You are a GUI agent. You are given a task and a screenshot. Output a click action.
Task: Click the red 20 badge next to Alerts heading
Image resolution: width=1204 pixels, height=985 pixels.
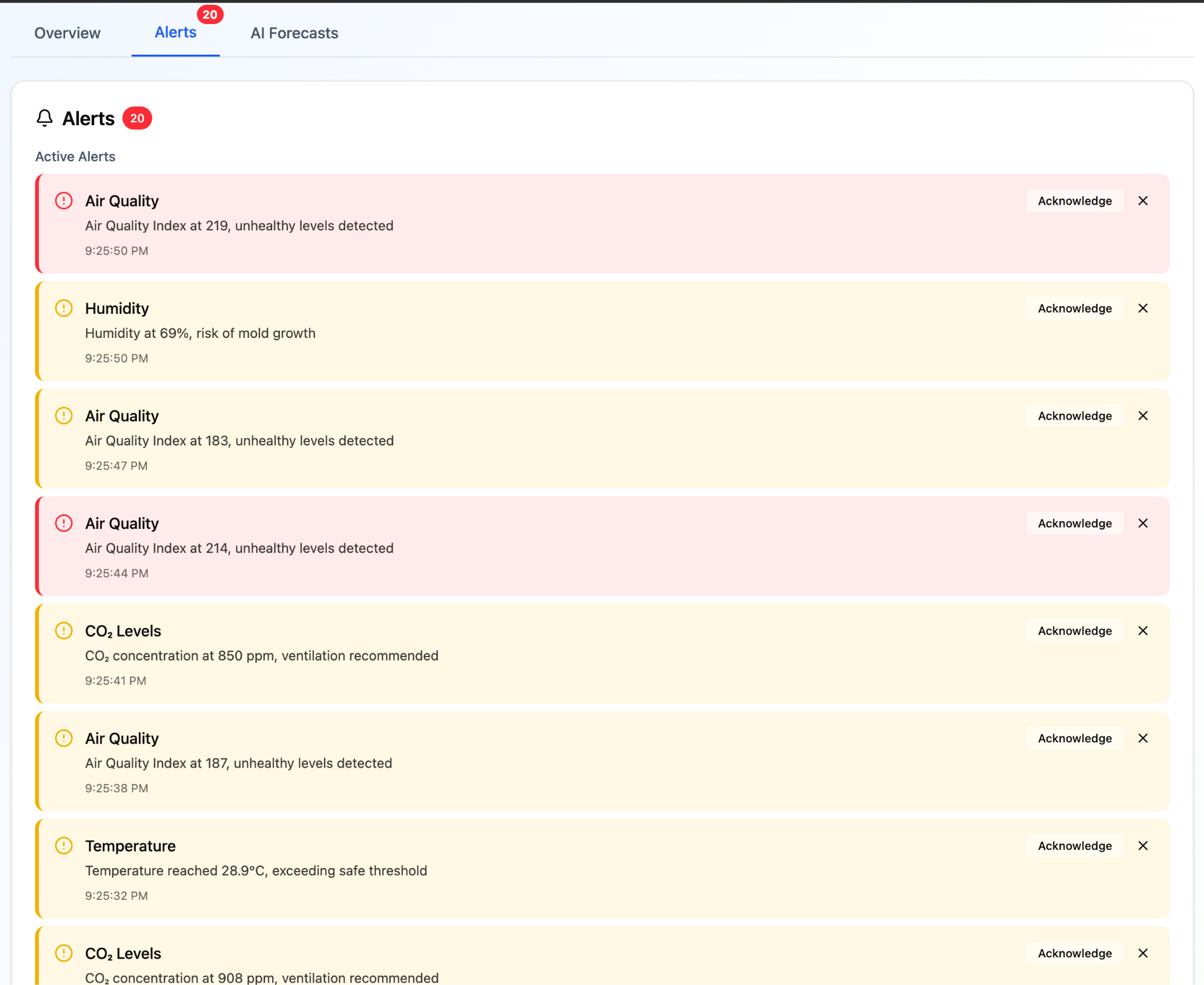[x=137, y=118]
